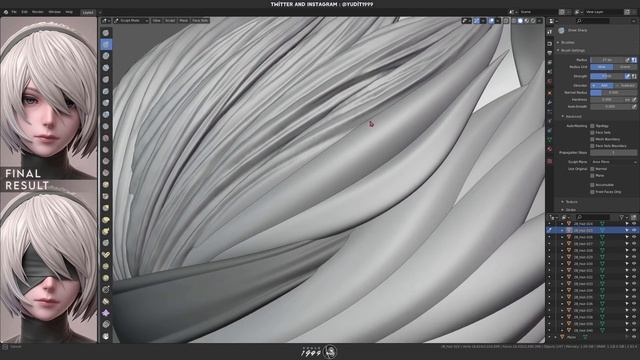This screenshot has width=640, height=360.
Task: Toggle Use Original Normal checkbox
Action: [x=592, y=169]
